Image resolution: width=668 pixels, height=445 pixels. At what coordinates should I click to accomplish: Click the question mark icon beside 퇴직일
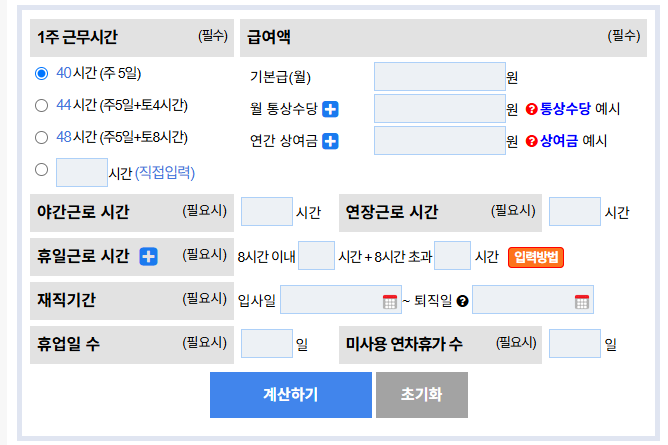[x=462, y=301]
